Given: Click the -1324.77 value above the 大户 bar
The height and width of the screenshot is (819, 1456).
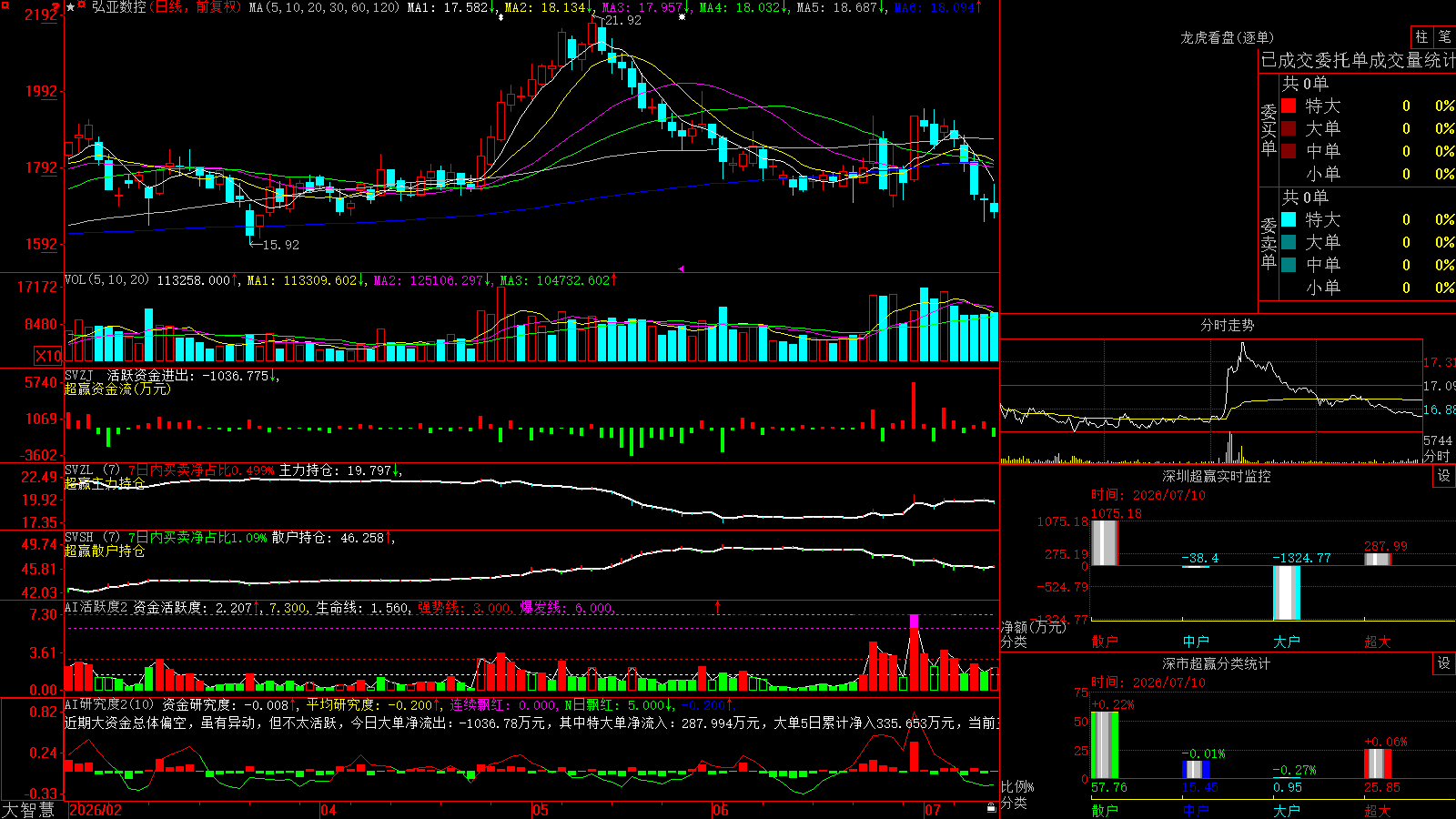Looking at the screenshot, I should (1301, 558).
